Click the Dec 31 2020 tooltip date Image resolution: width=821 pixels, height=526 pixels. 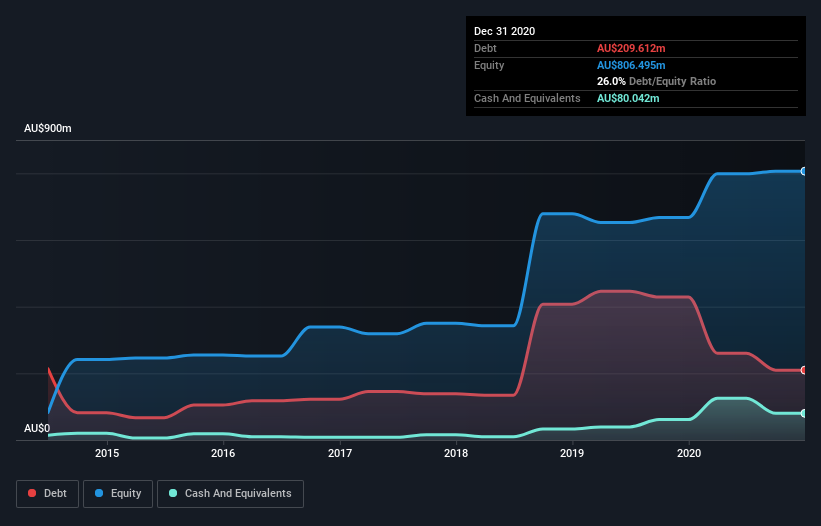pos(504,31)
